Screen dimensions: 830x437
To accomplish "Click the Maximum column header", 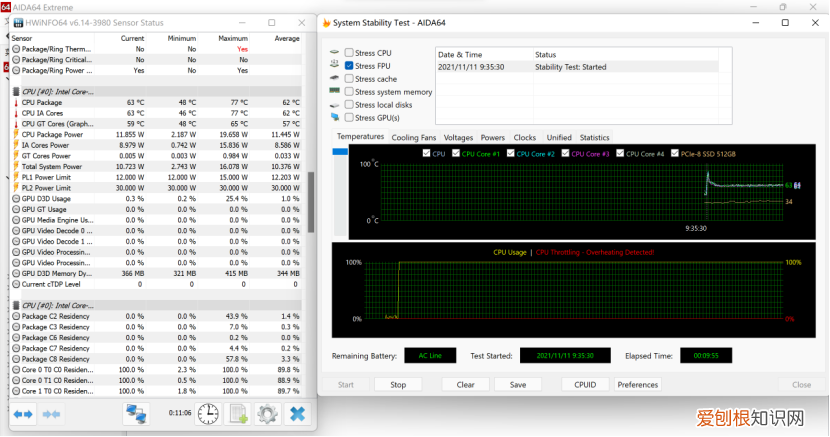I will [235, 38].
